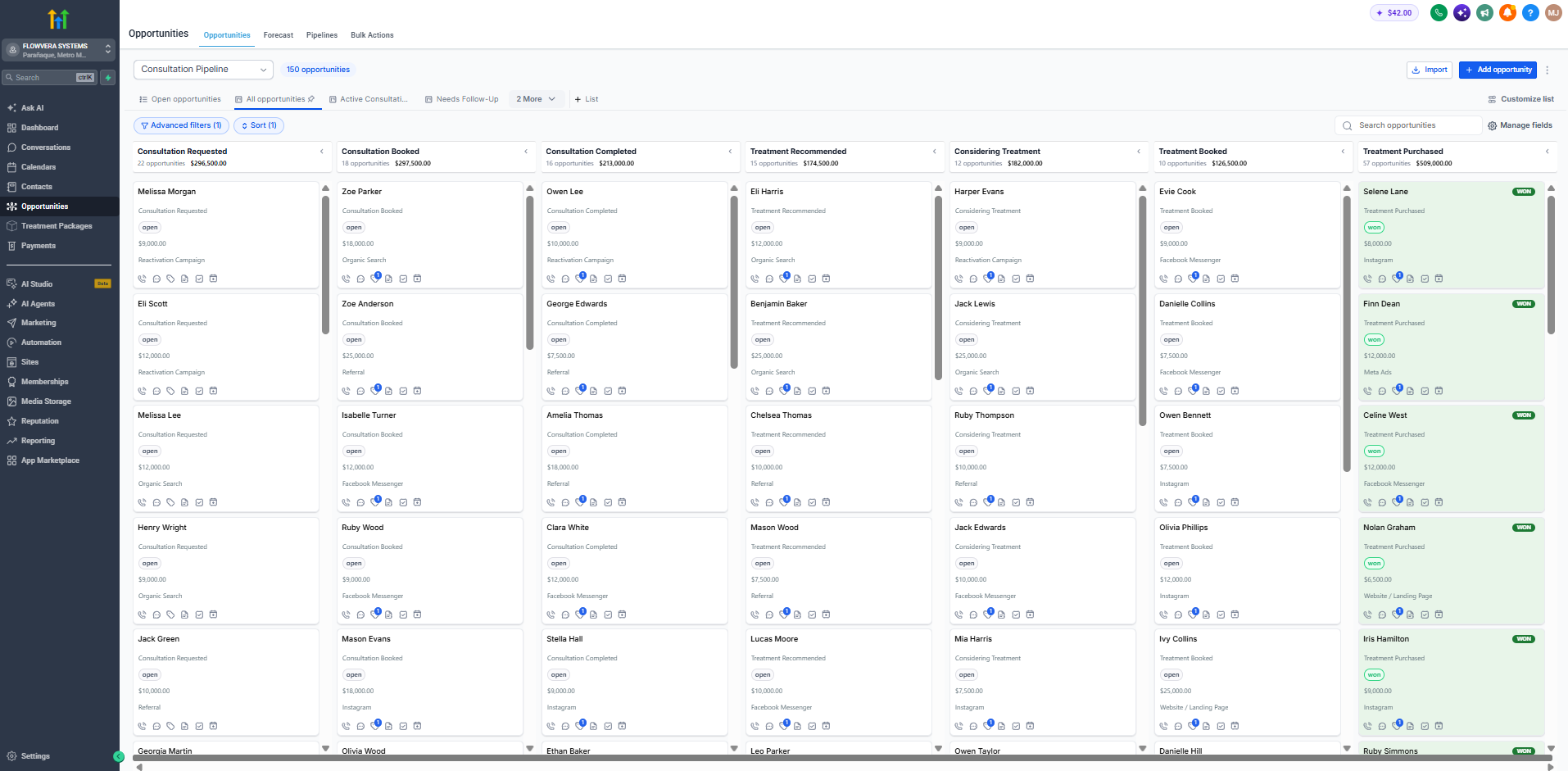This screenshot has width=1568, height=771.
Task: Collapse the sidebar with the green arrow
Action: pos(118,756)
